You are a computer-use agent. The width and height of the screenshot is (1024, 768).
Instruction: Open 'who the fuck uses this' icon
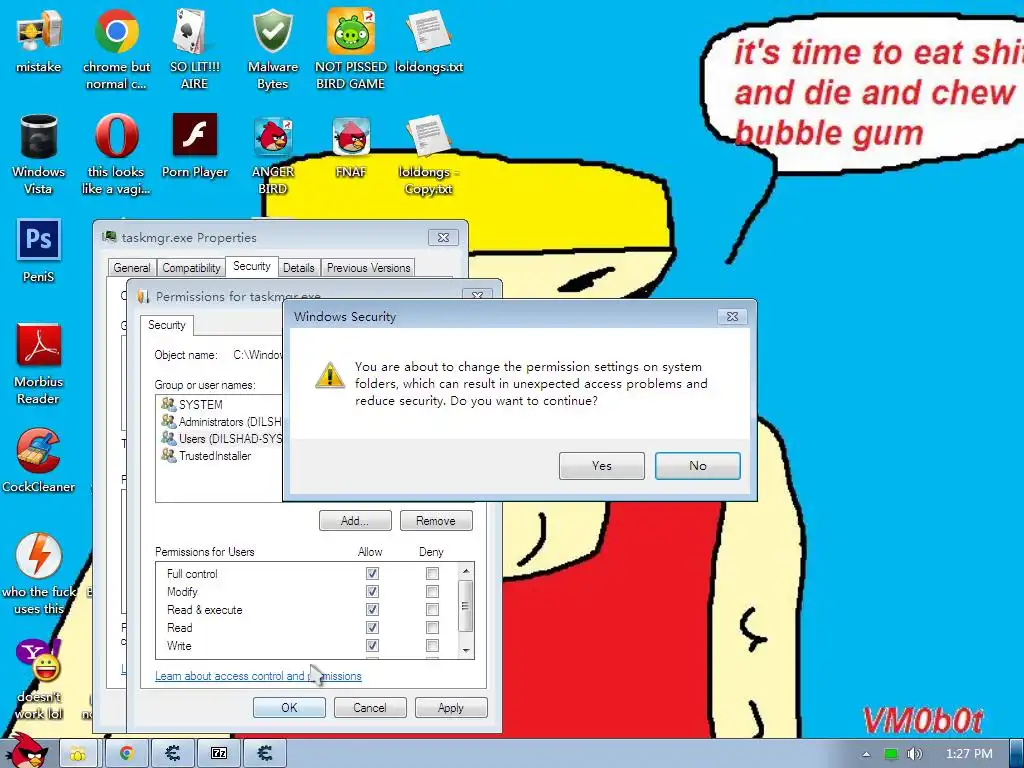(x=39, y=575)
